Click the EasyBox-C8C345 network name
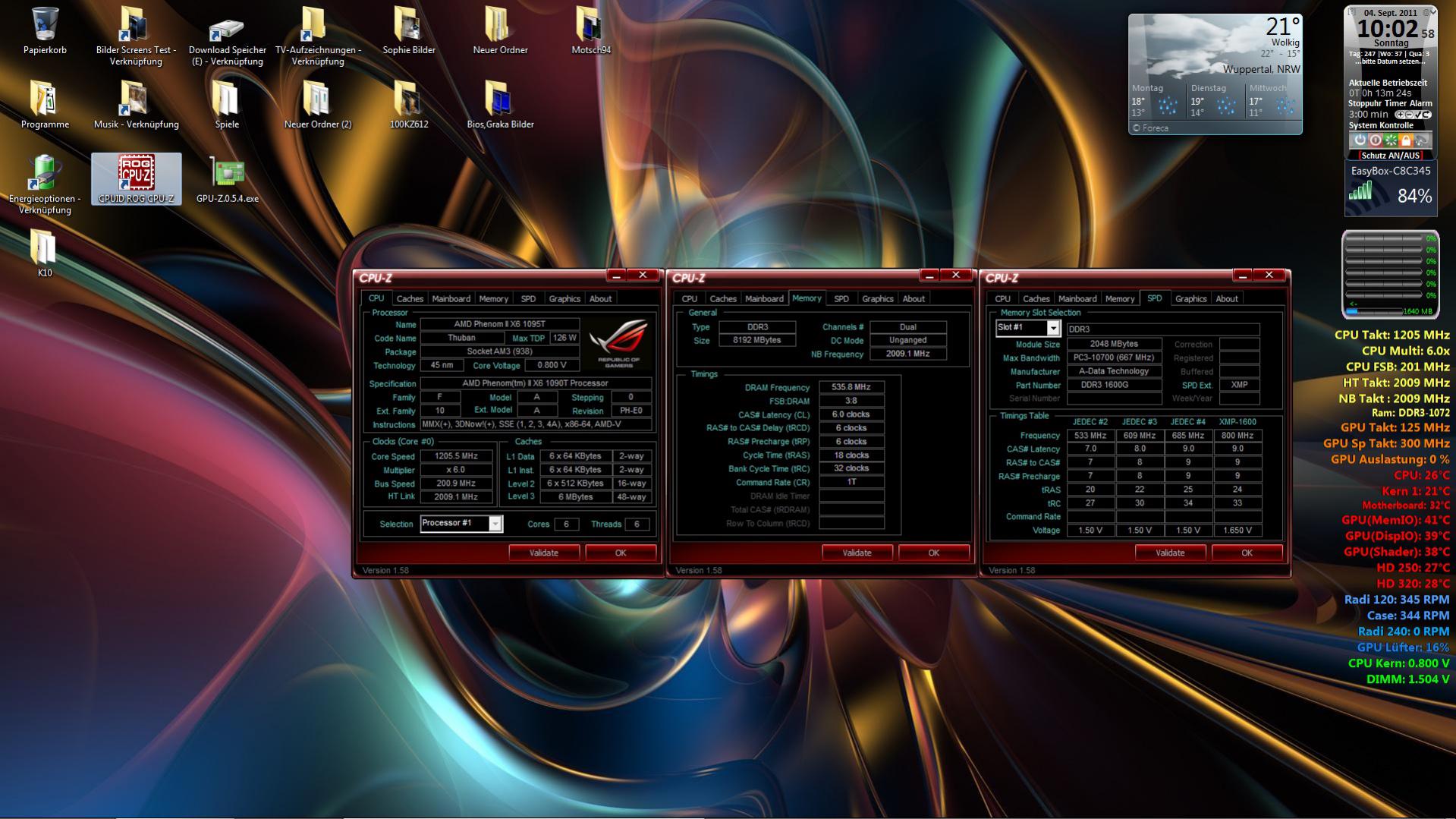The image size is (1456, 819). [1391, 171]
